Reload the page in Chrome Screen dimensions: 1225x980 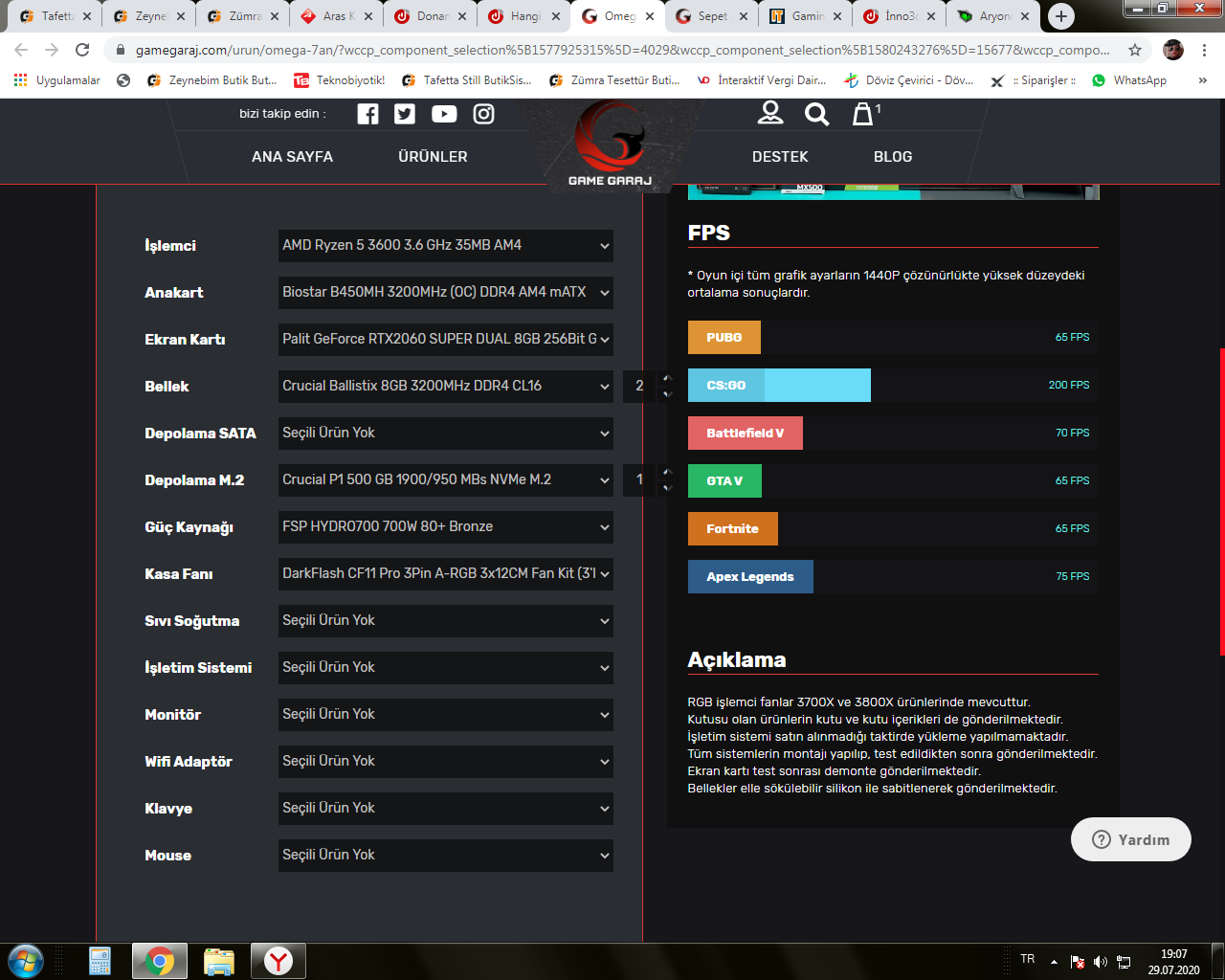point(82,50)
